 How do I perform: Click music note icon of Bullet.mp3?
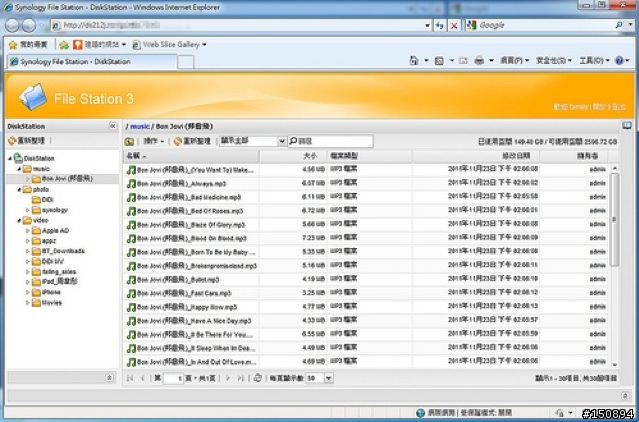131,280
